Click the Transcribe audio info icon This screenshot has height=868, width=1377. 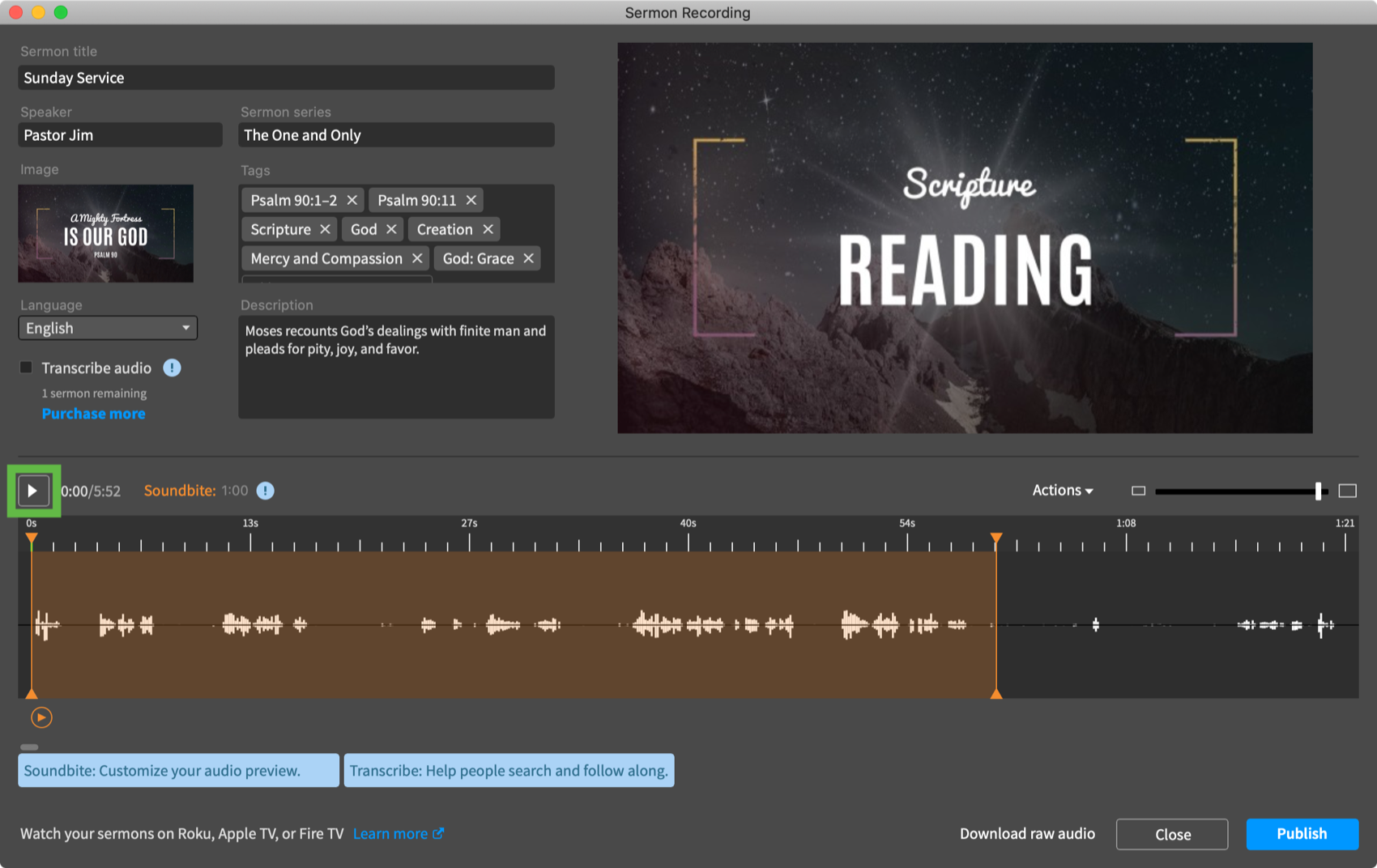[172, 368]
